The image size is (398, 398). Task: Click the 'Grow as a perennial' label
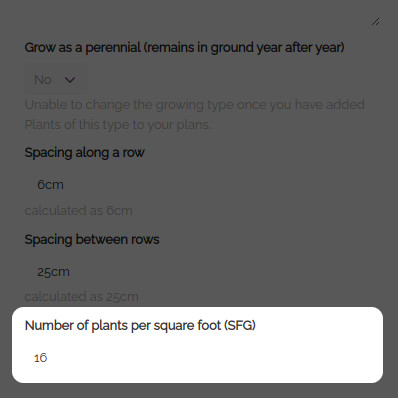[x=184, y=47]
